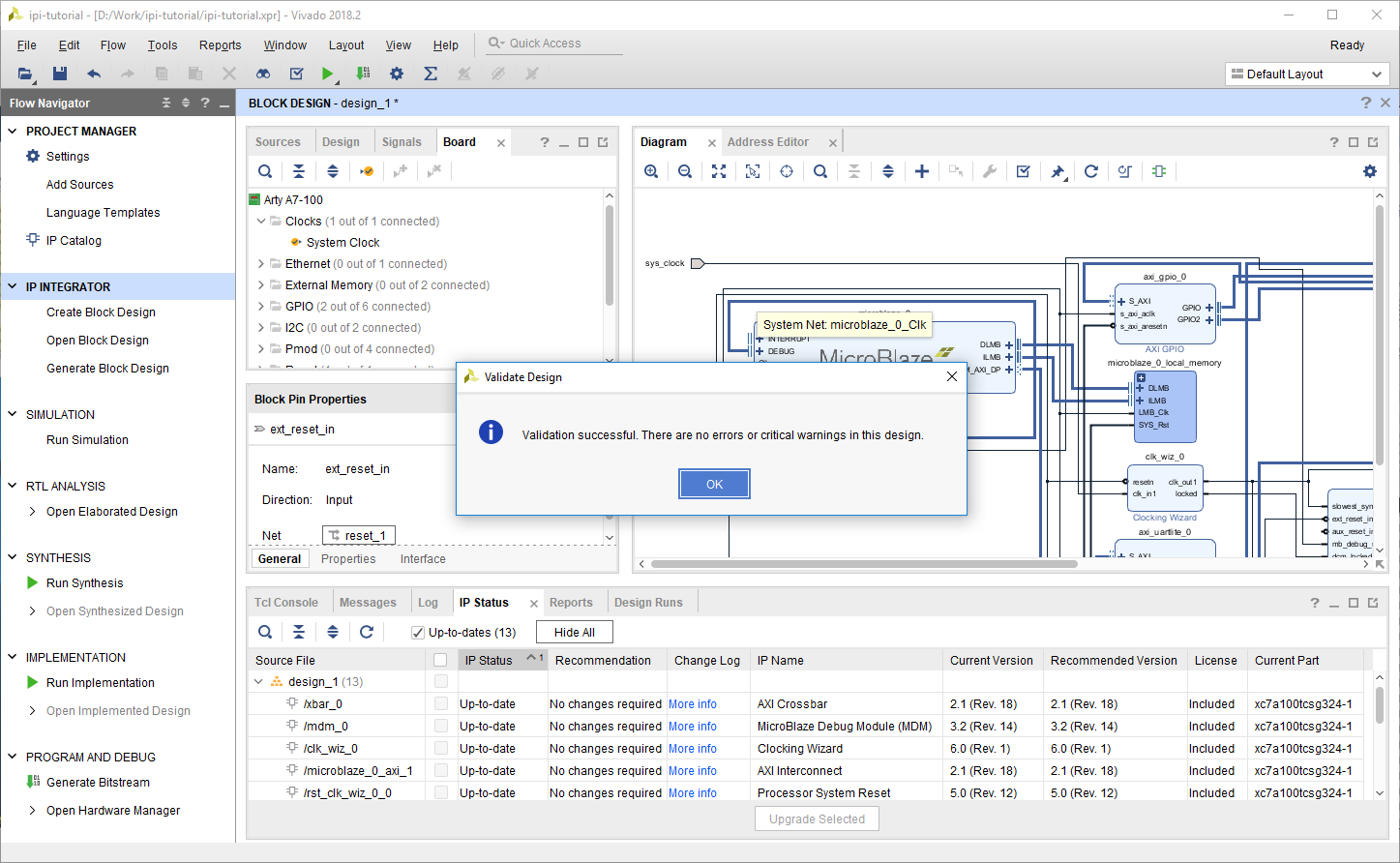Check the box for the /microblaze_0_axi_1 row
Image resolution: width=1400 pixels, height=863 pixels.
coord(441,771)
